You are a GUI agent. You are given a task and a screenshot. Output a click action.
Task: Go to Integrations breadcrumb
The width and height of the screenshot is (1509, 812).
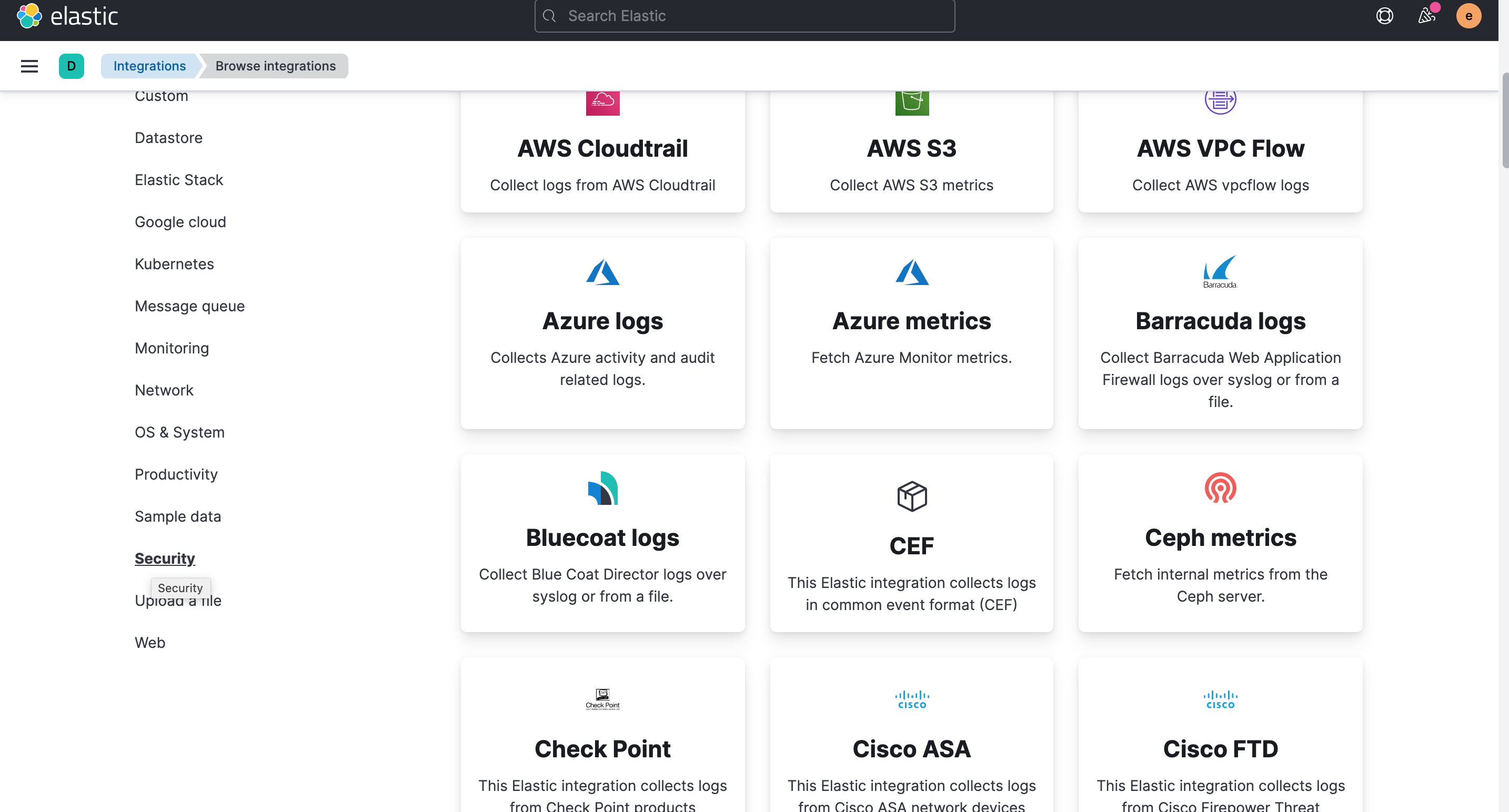point(149,66)
